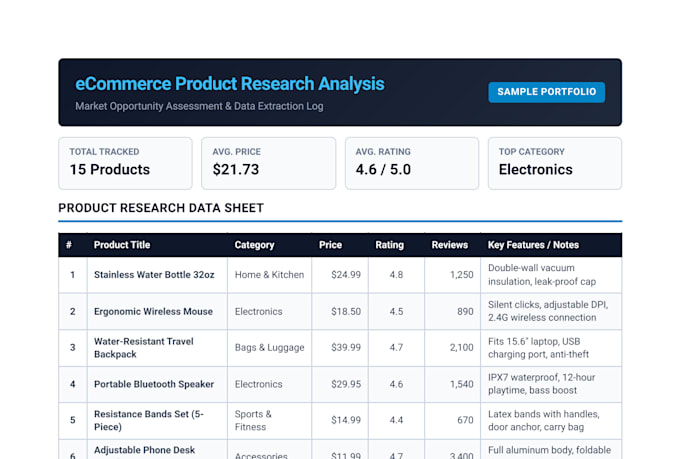Click row number 3 cell
This screenshot has width=680, height=459.
[x=73, y=348]
